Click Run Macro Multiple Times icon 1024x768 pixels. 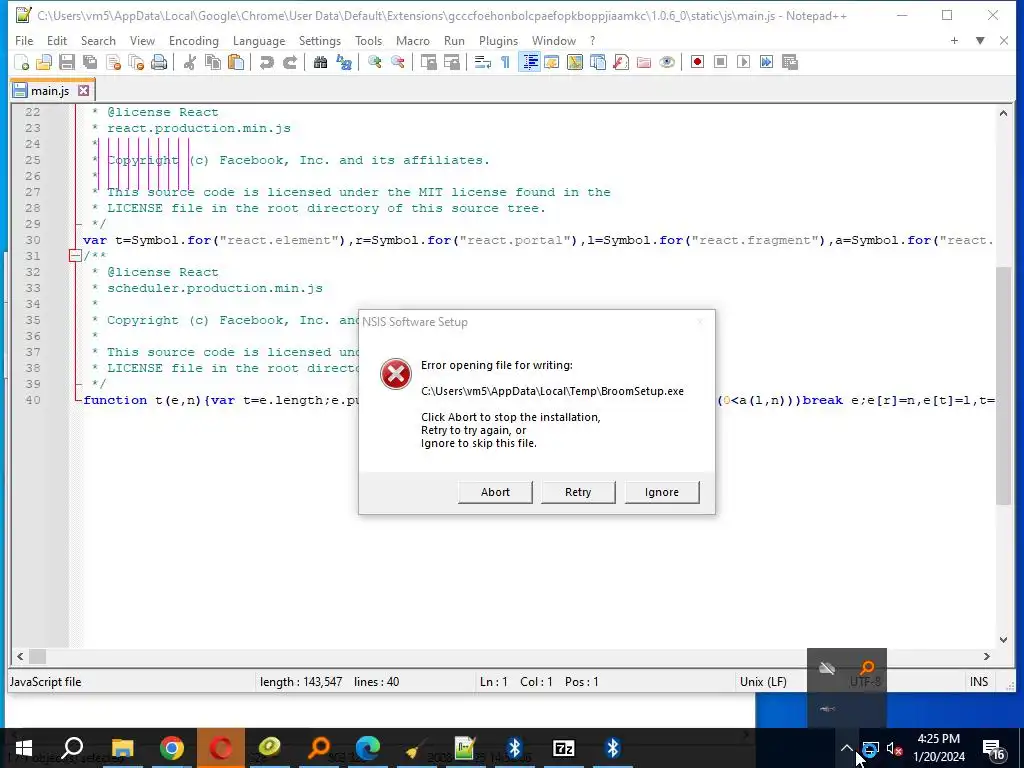766,62
